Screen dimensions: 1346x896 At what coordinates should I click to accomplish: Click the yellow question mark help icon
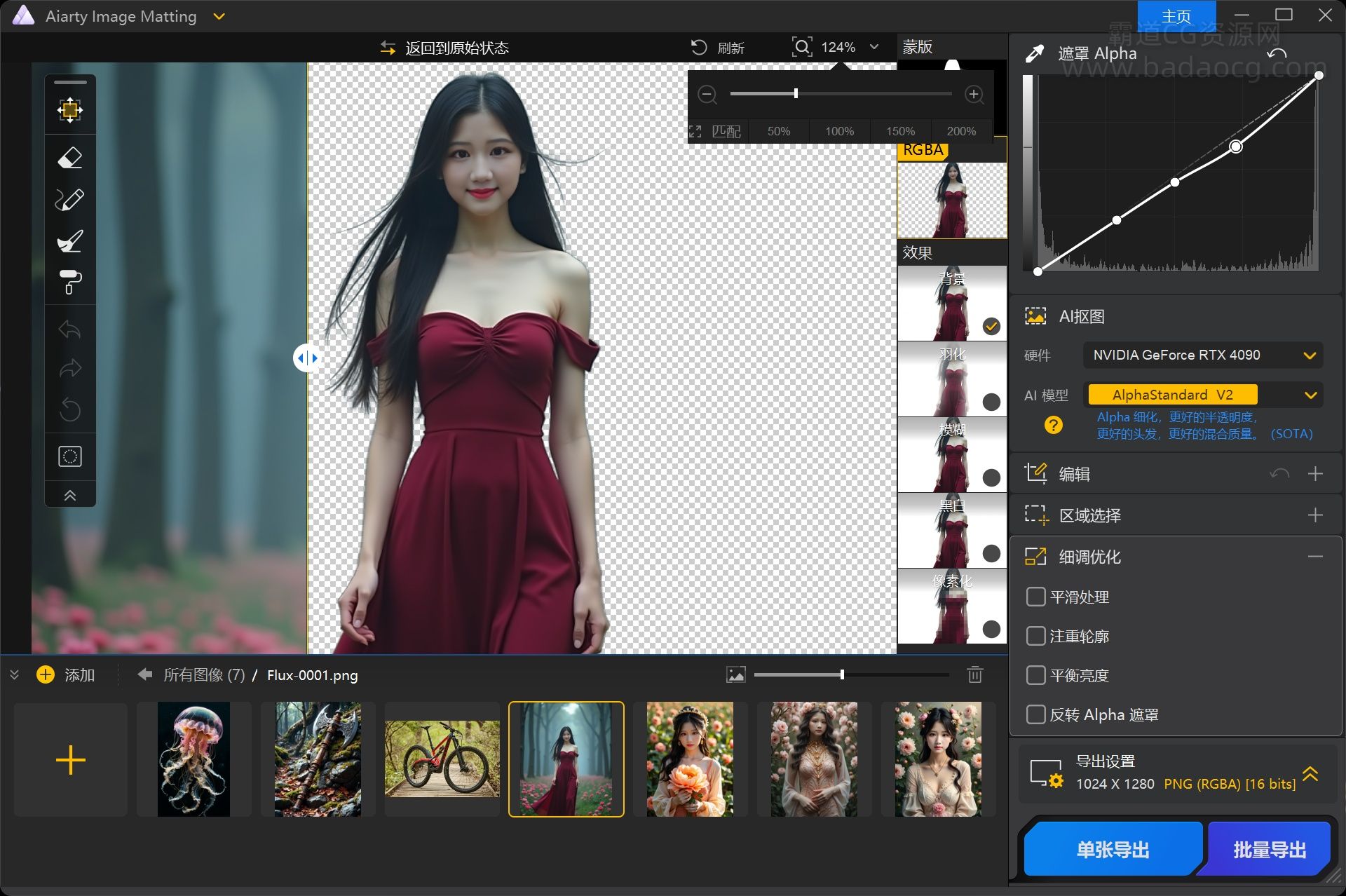click(1053, 425)
